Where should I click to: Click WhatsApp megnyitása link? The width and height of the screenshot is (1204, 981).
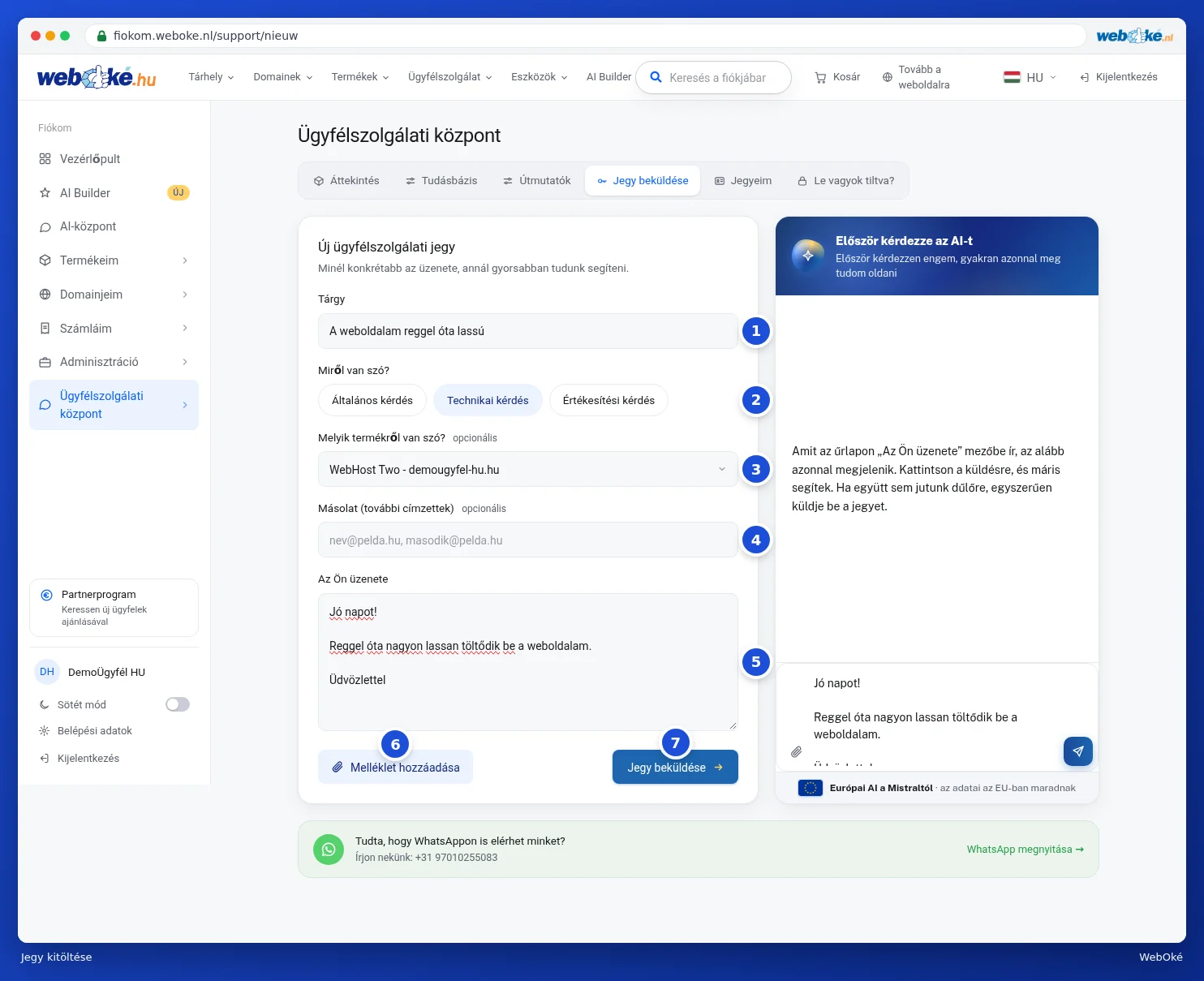[x=1025, y=850]
